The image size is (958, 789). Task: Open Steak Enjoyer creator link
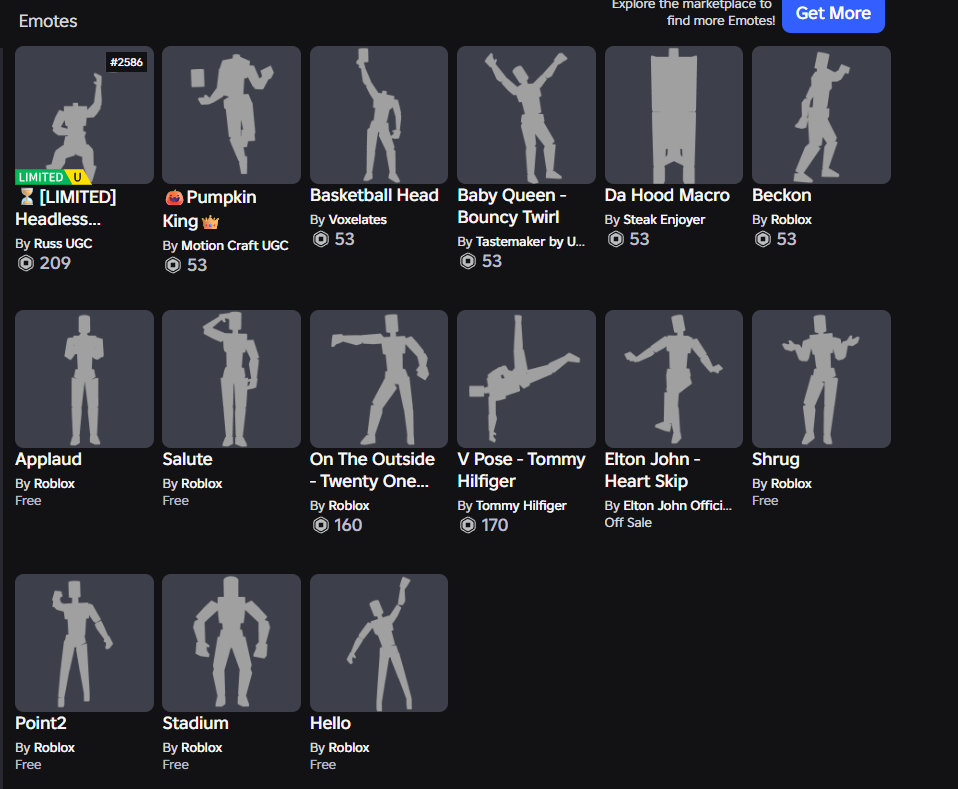(x=664, y=219)
